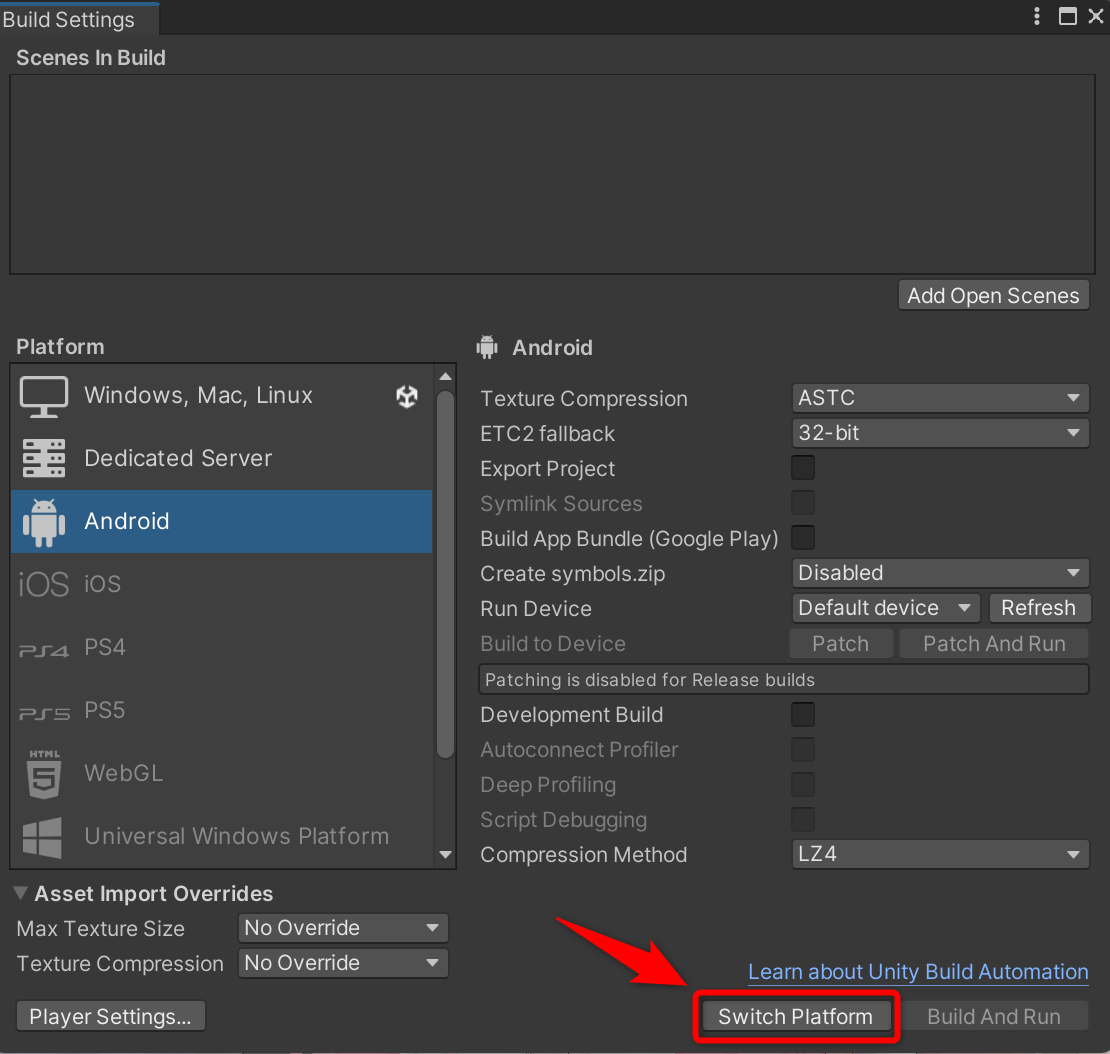
Task: Open the Compression Method LZ4 dropdown
Action: 940,854
